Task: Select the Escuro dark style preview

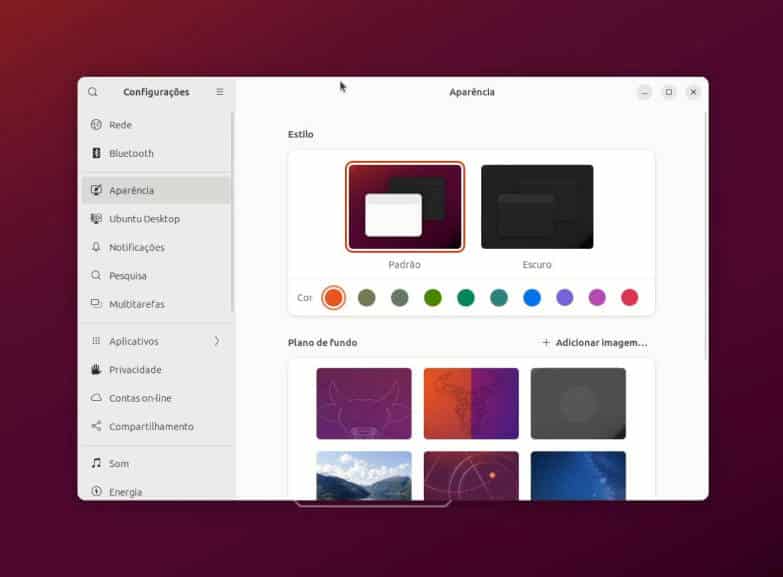Action: [537, 207]
